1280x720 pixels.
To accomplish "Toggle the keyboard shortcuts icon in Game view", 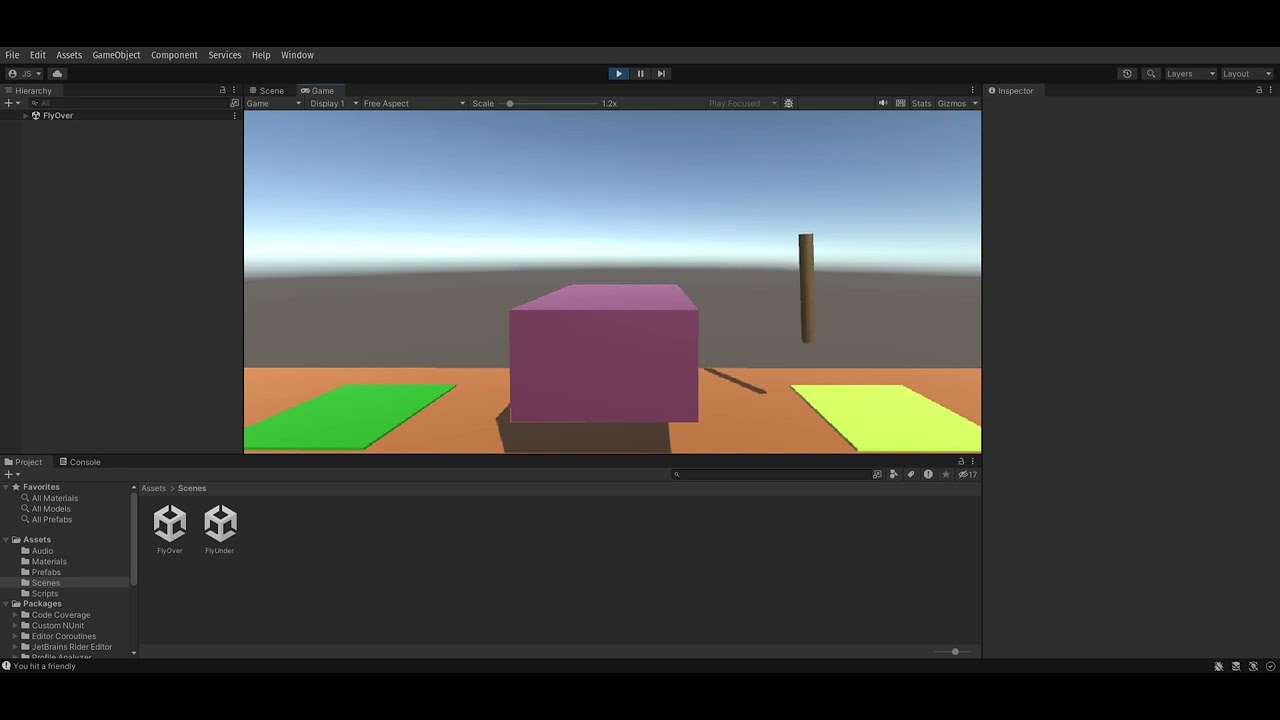I will [900, 103].
